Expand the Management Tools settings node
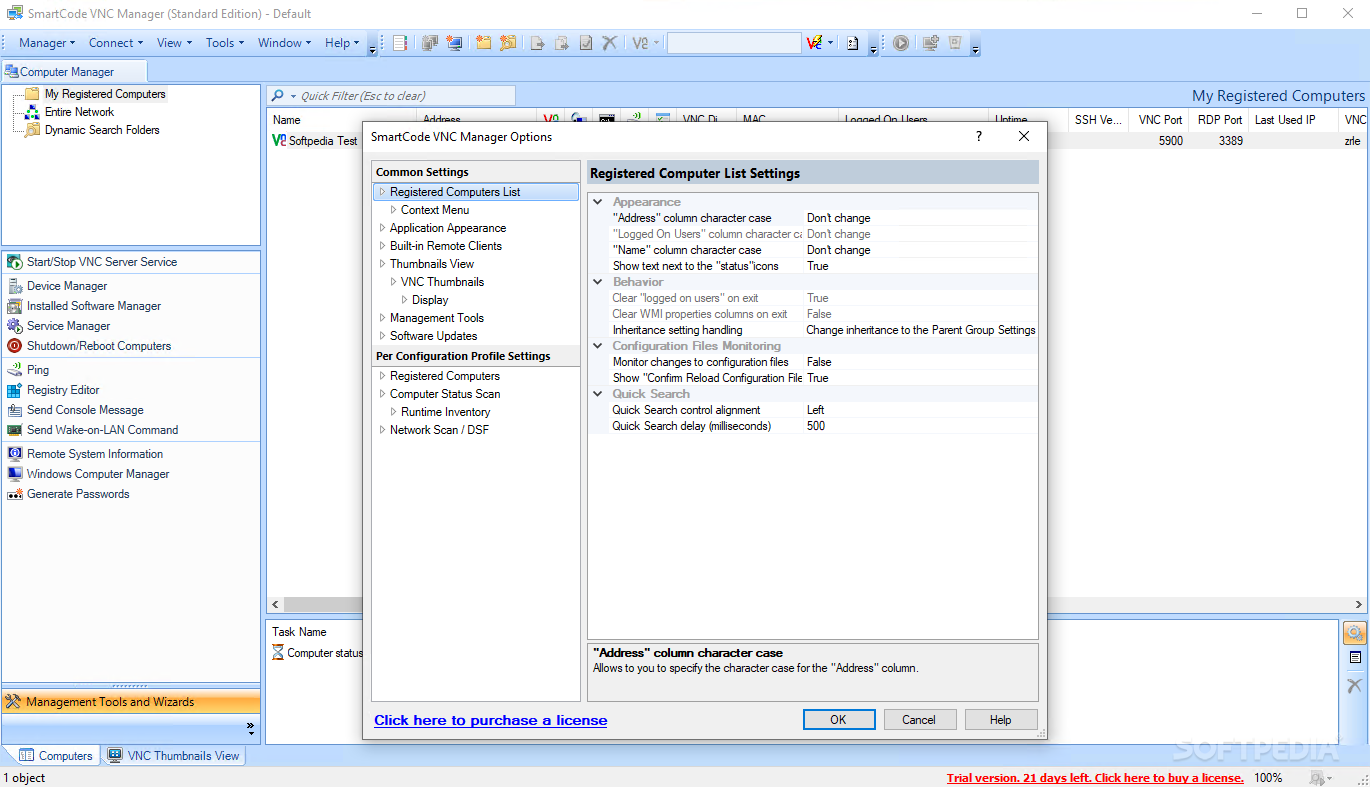 (x=381, y=318)
